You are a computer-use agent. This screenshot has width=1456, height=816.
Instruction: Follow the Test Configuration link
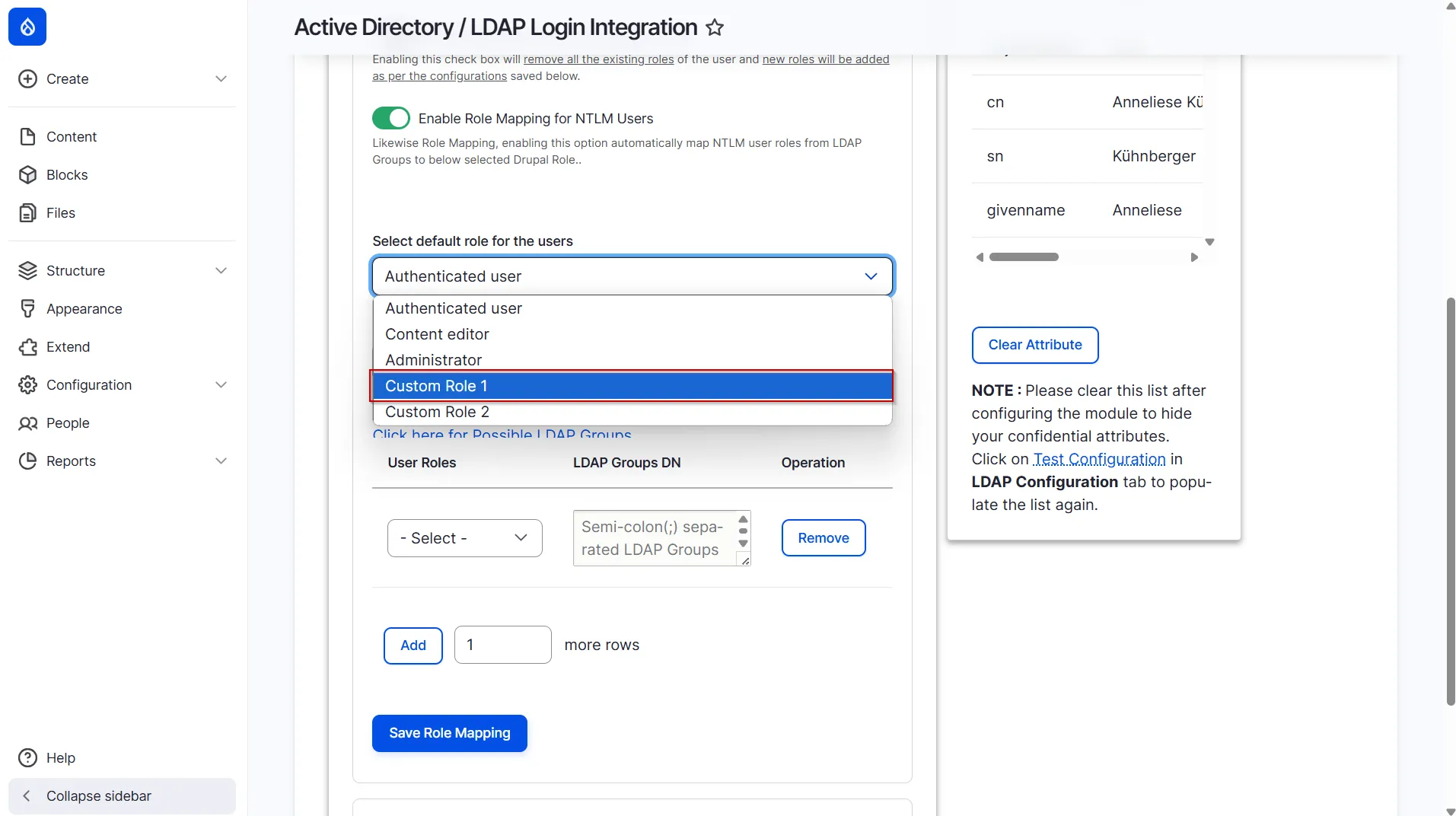[1099, 459]
